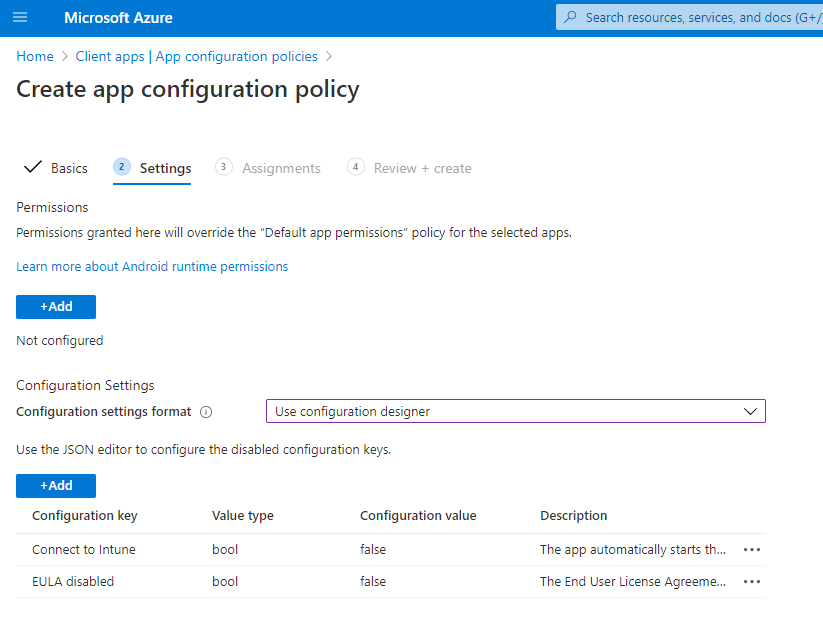Click the 'Create app configuration policy' page title
The height and width of the screenshot is (619, 823).
tap(187, 90)
